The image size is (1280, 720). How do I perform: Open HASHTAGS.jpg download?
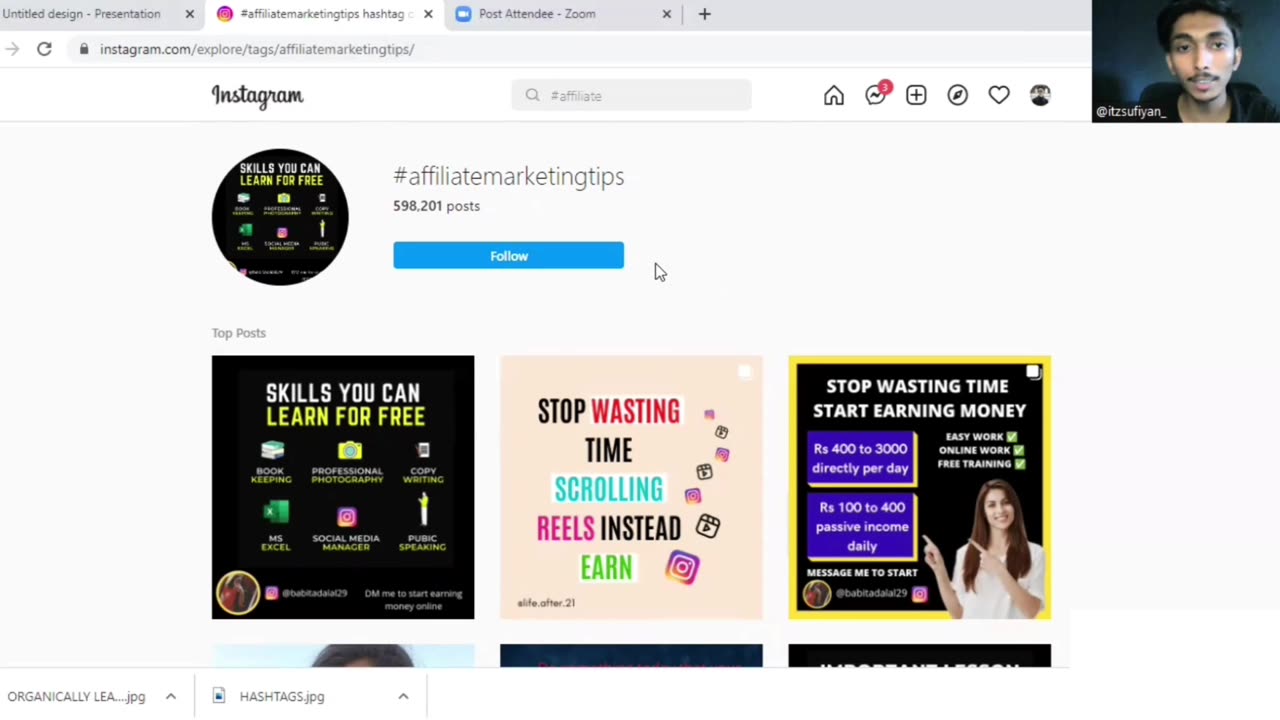(x=282, y=696)
